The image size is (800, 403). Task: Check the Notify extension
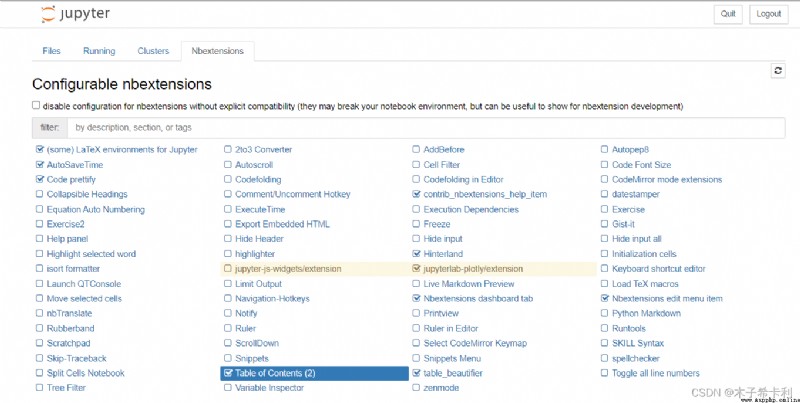(228, 313)
